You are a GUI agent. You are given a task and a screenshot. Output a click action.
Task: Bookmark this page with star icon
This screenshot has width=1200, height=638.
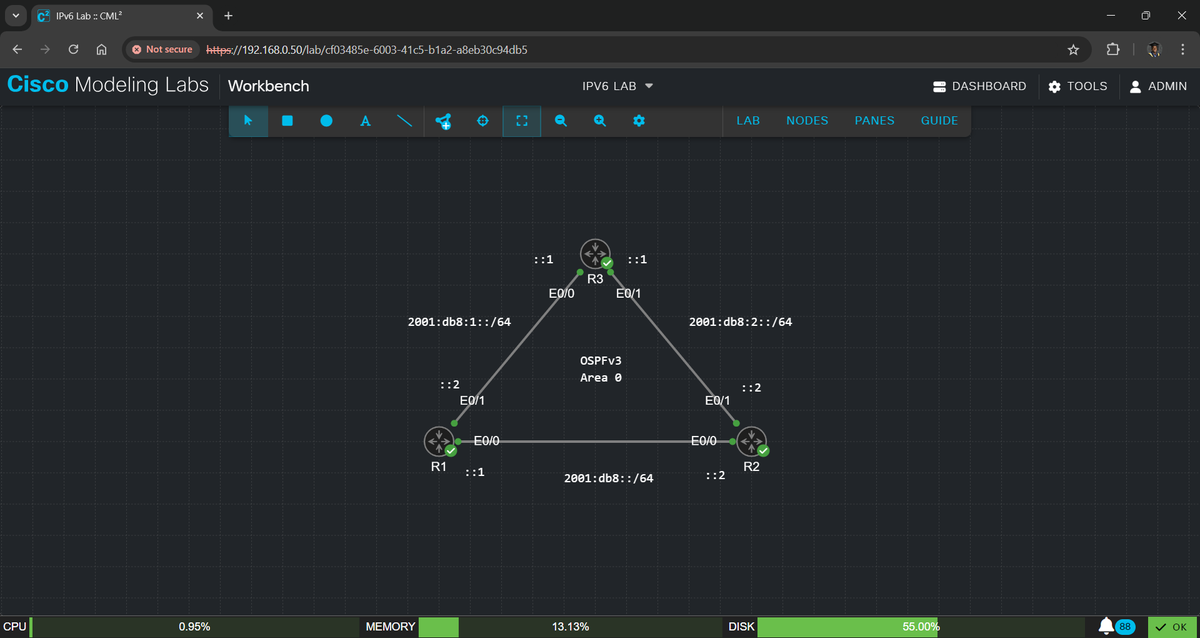1073,49
